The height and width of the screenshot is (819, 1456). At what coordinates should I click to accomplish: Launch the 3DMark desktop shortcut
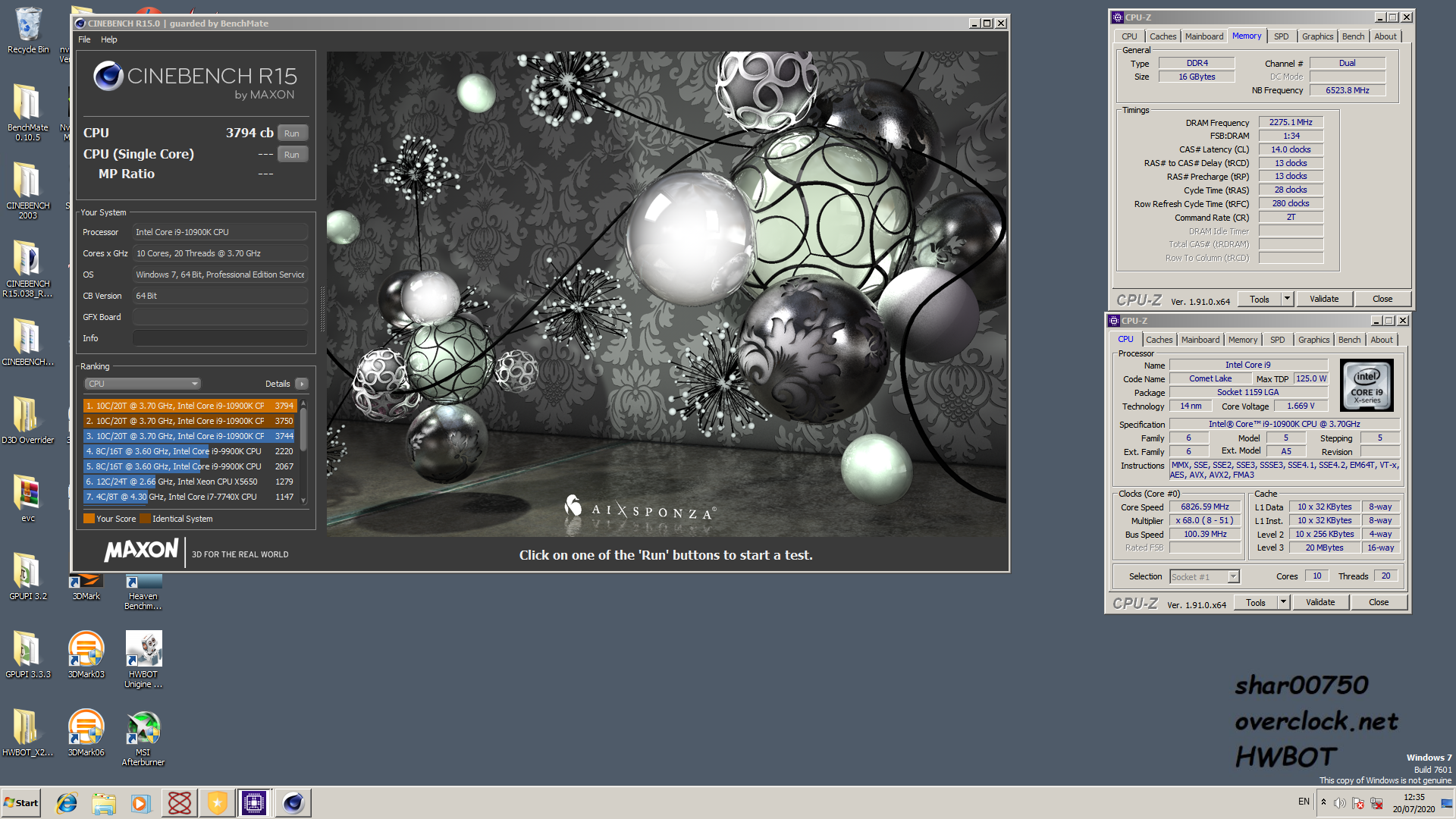pos(86,588)
